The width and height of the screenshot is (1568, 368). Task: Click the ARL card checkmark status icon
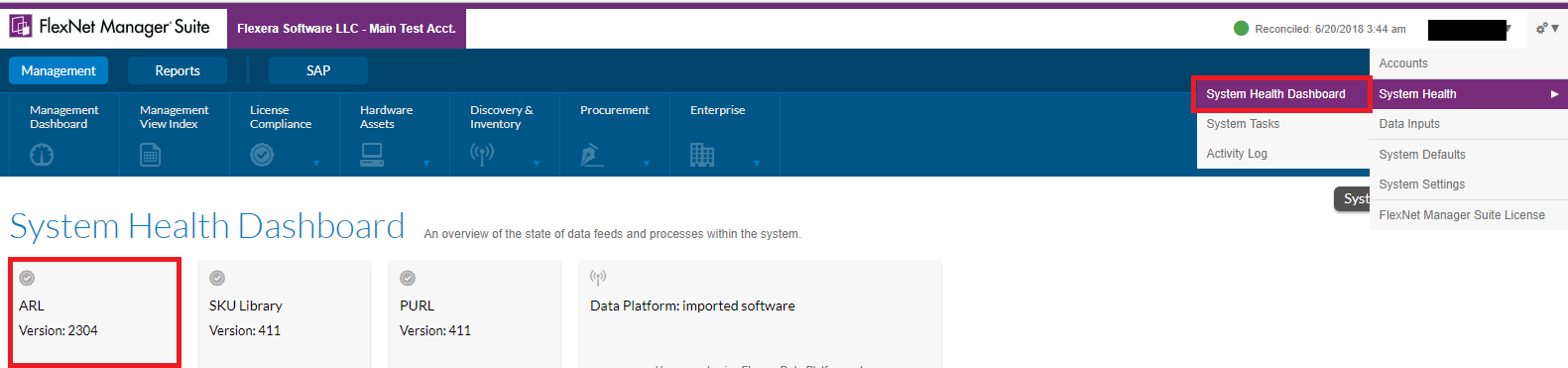(27, 278)
